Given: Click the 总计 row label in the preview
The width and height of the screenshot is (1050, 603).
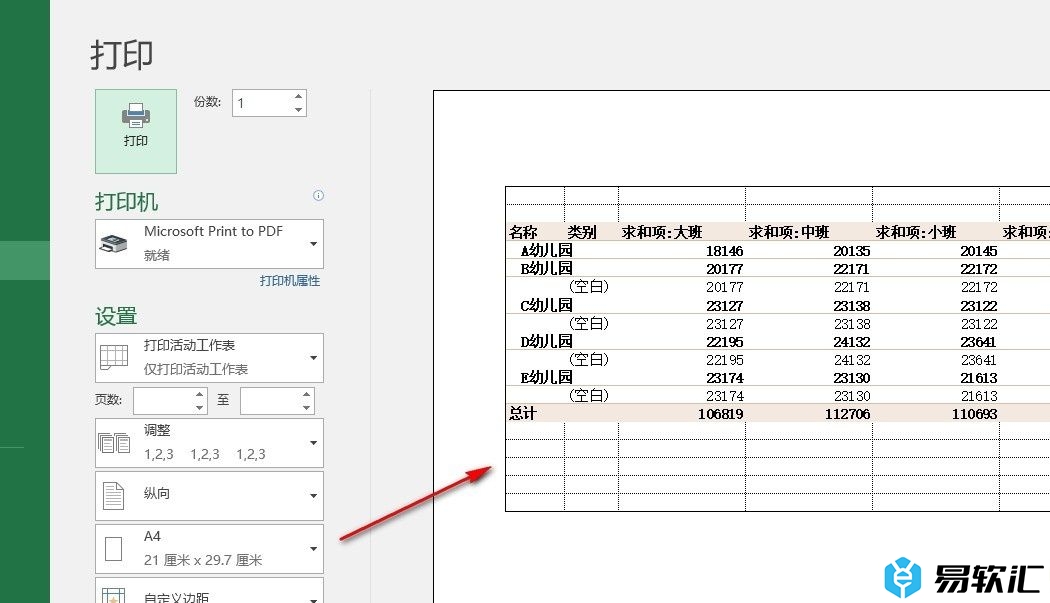Looking at the screenshot, I should 522,413.
